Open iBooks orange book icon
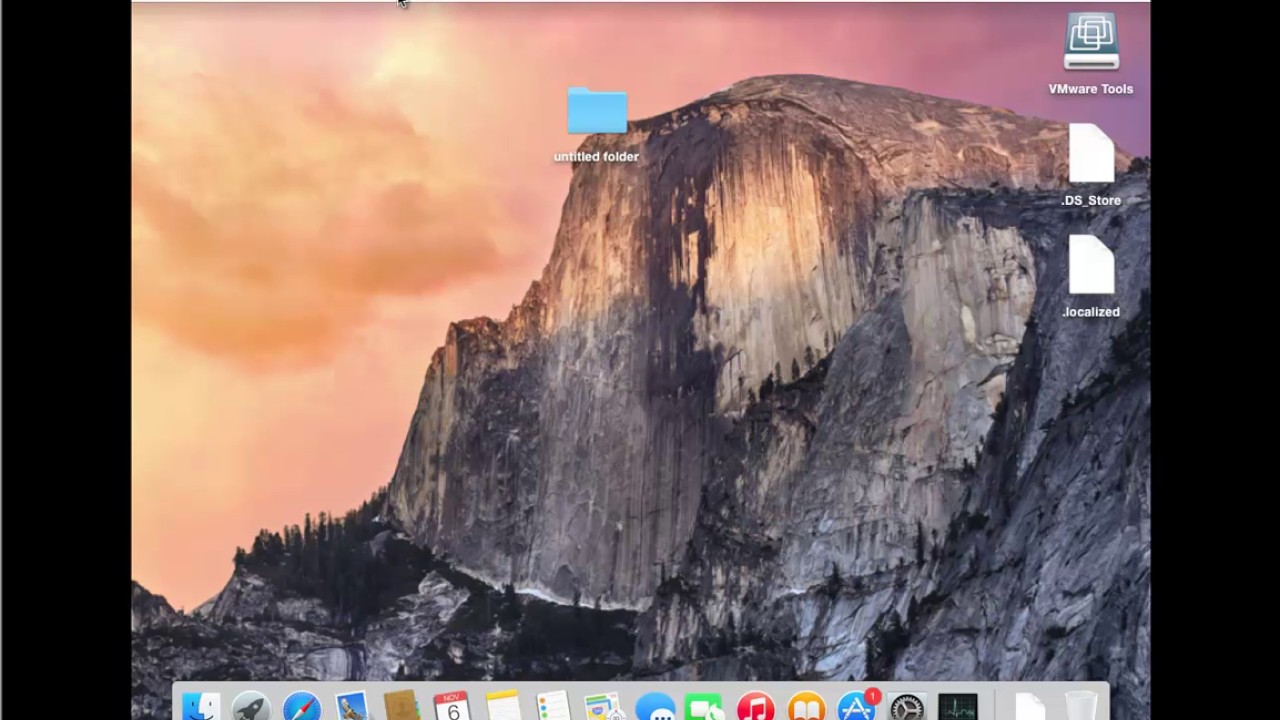 point(806,706)
